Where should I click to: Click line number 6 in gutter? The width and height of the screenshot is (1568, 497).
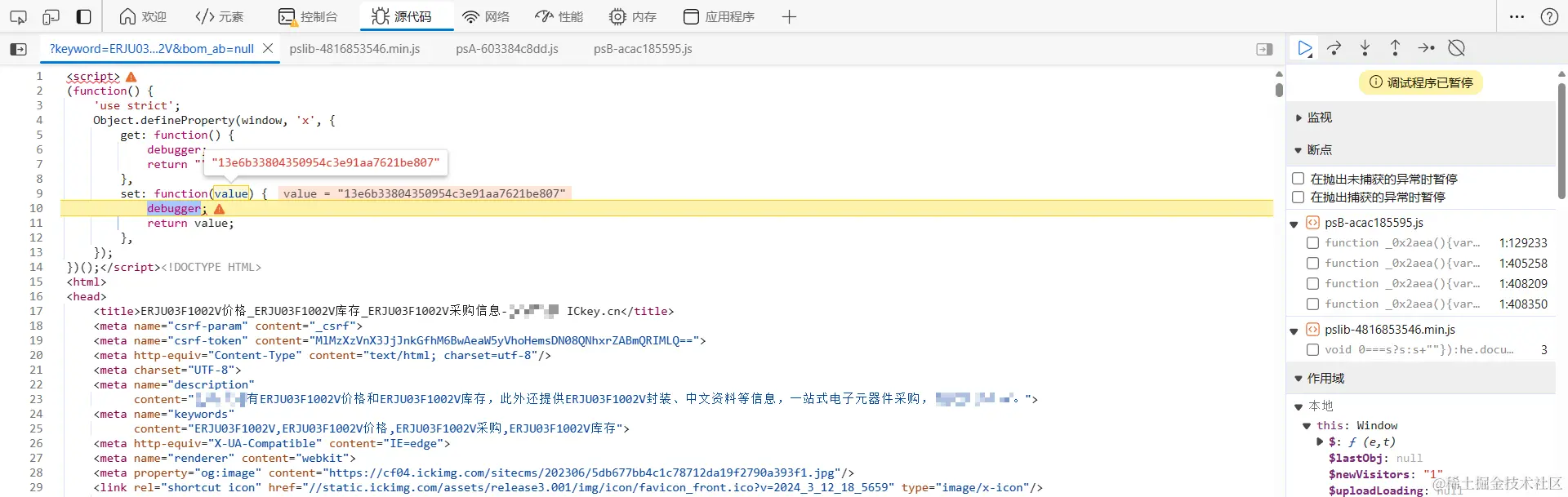coord(39,149)
